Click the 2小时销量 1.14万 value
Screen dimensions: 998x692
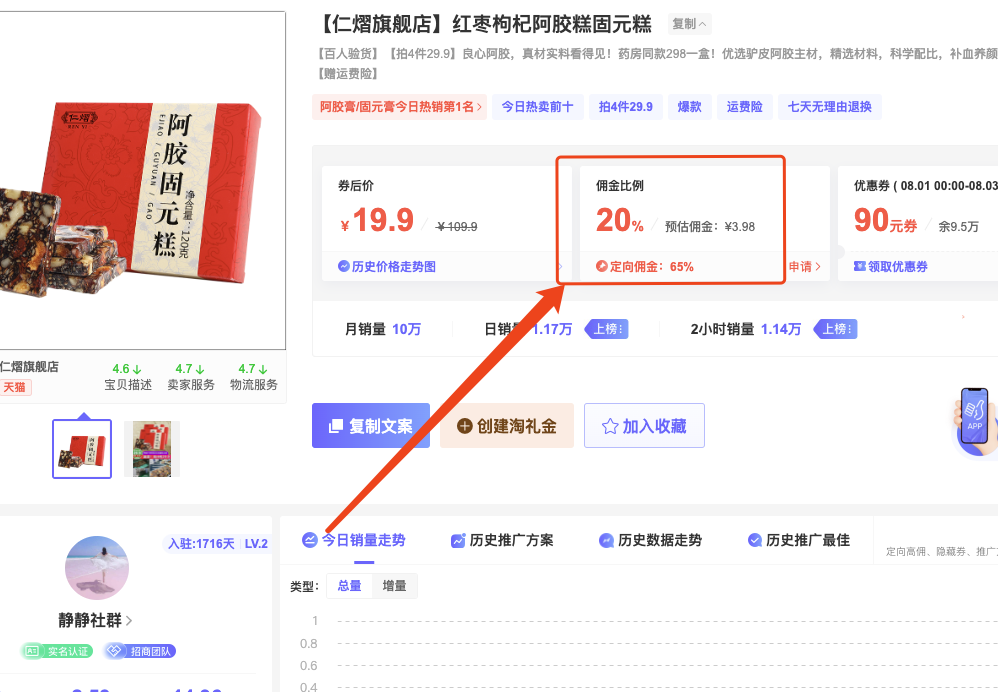tap(780, 329)
